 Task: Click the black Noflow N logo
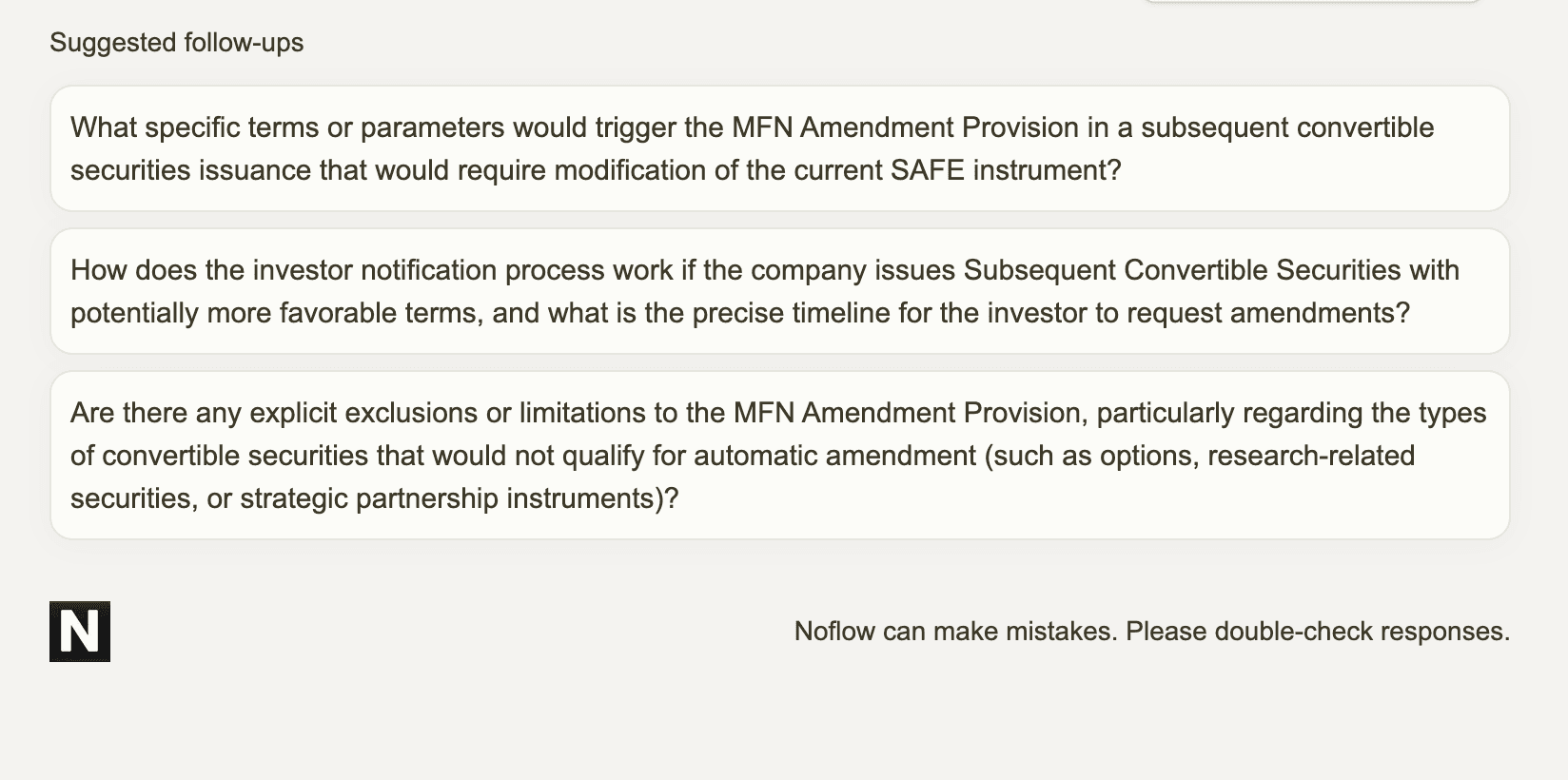point(80,632)
